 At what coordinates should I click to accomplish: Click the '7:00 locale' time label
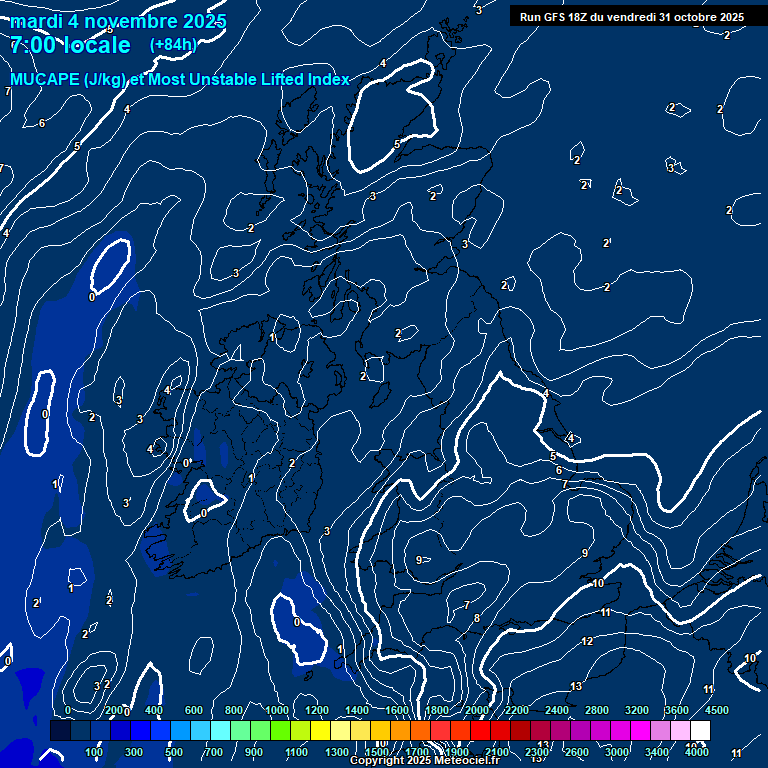[70, 45]
